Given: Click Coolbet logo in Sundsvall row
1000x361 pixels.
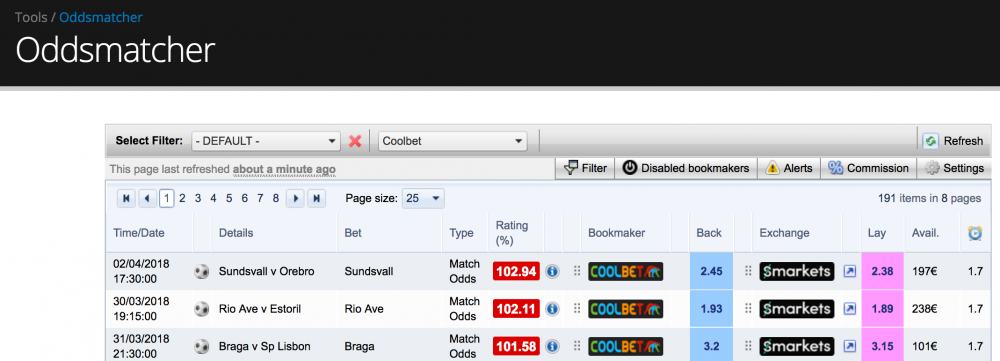Looking at the screenshot, I should [626, 271].
